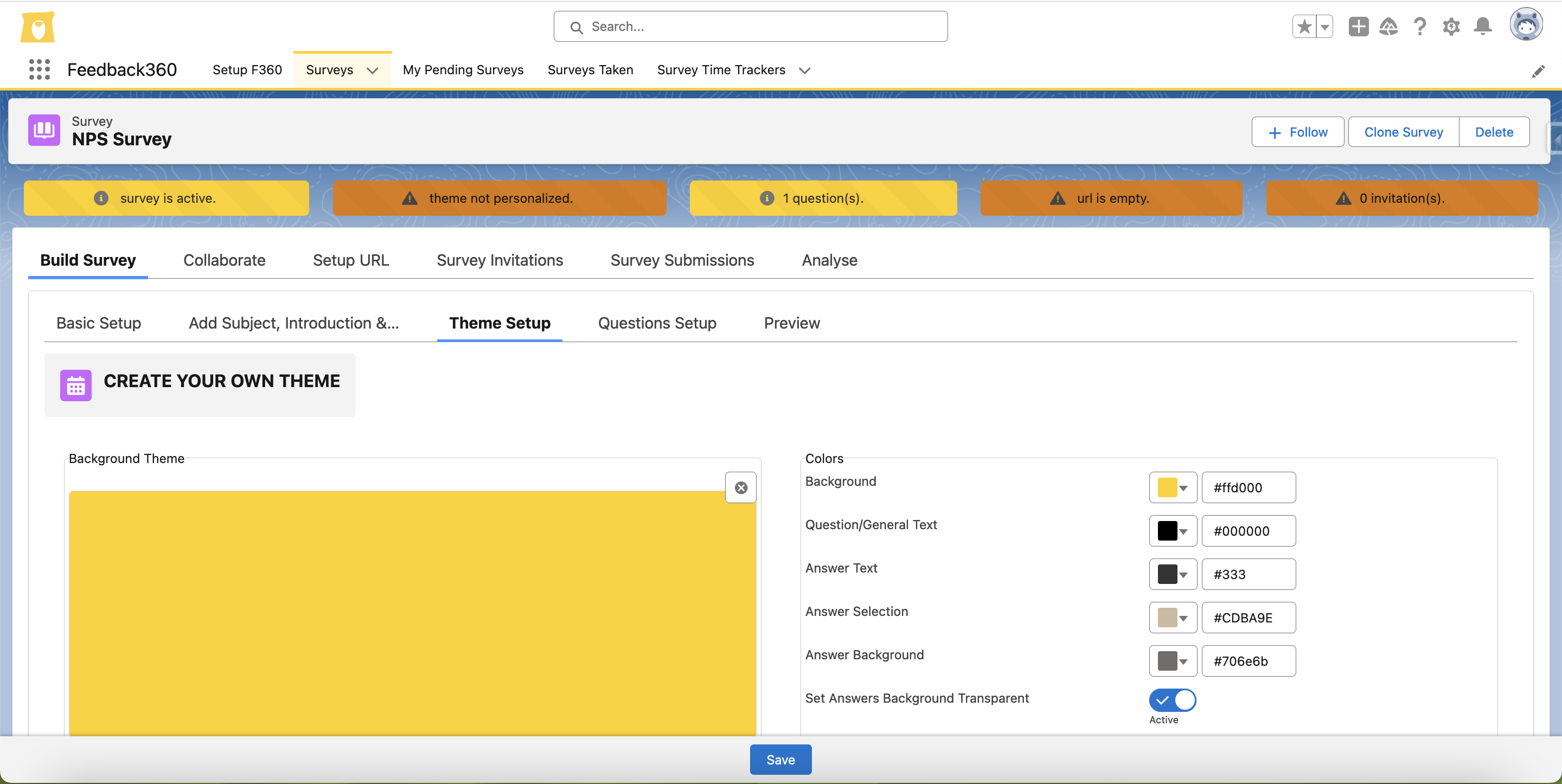Click the Favorites star icon

1304,27
